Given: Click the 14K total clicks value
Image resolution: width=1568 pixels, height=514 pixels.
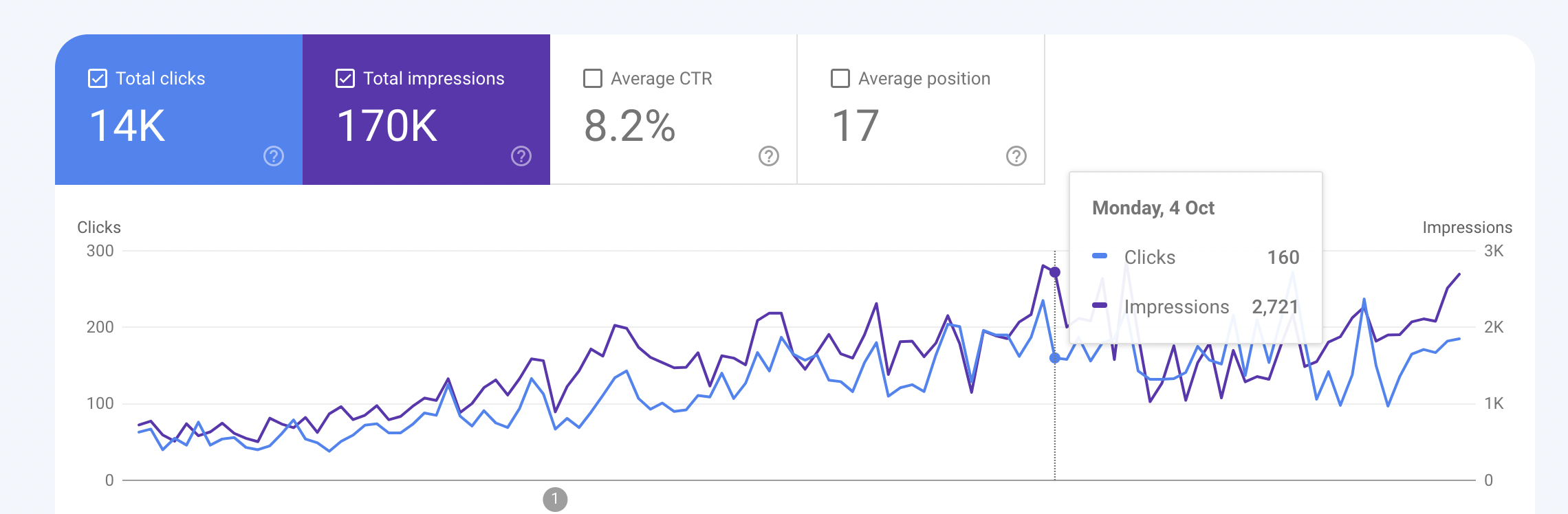Looking at the screenshot, I should tap(127, 126).
